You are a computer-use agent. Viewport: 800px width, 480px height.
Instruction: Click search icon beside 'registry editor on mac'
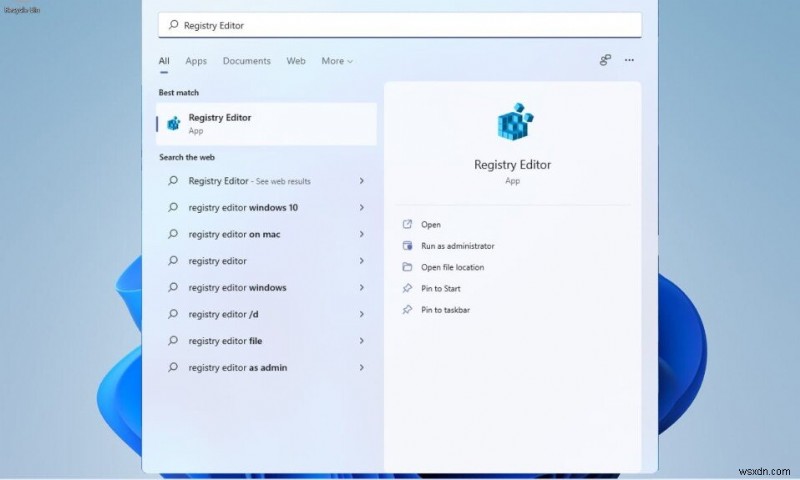pos(173,234)
